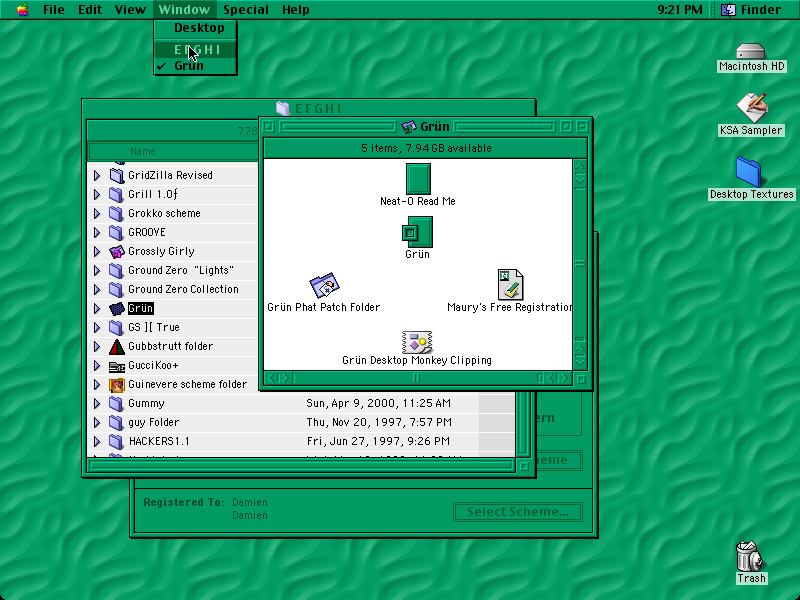Expand the GucciKoo+ disclosure triangle
Viewport: 800px width, 600px height.
[97, 365]
